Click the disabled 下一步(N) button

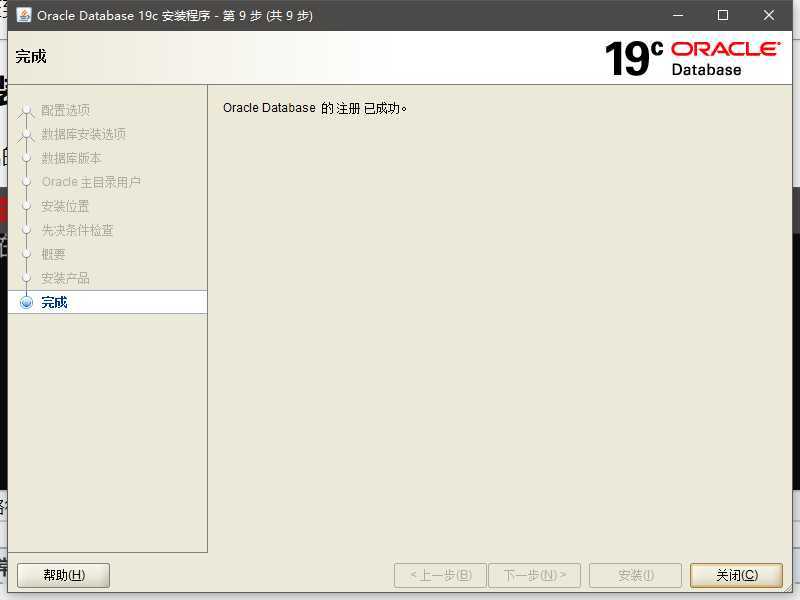(534, 576)
